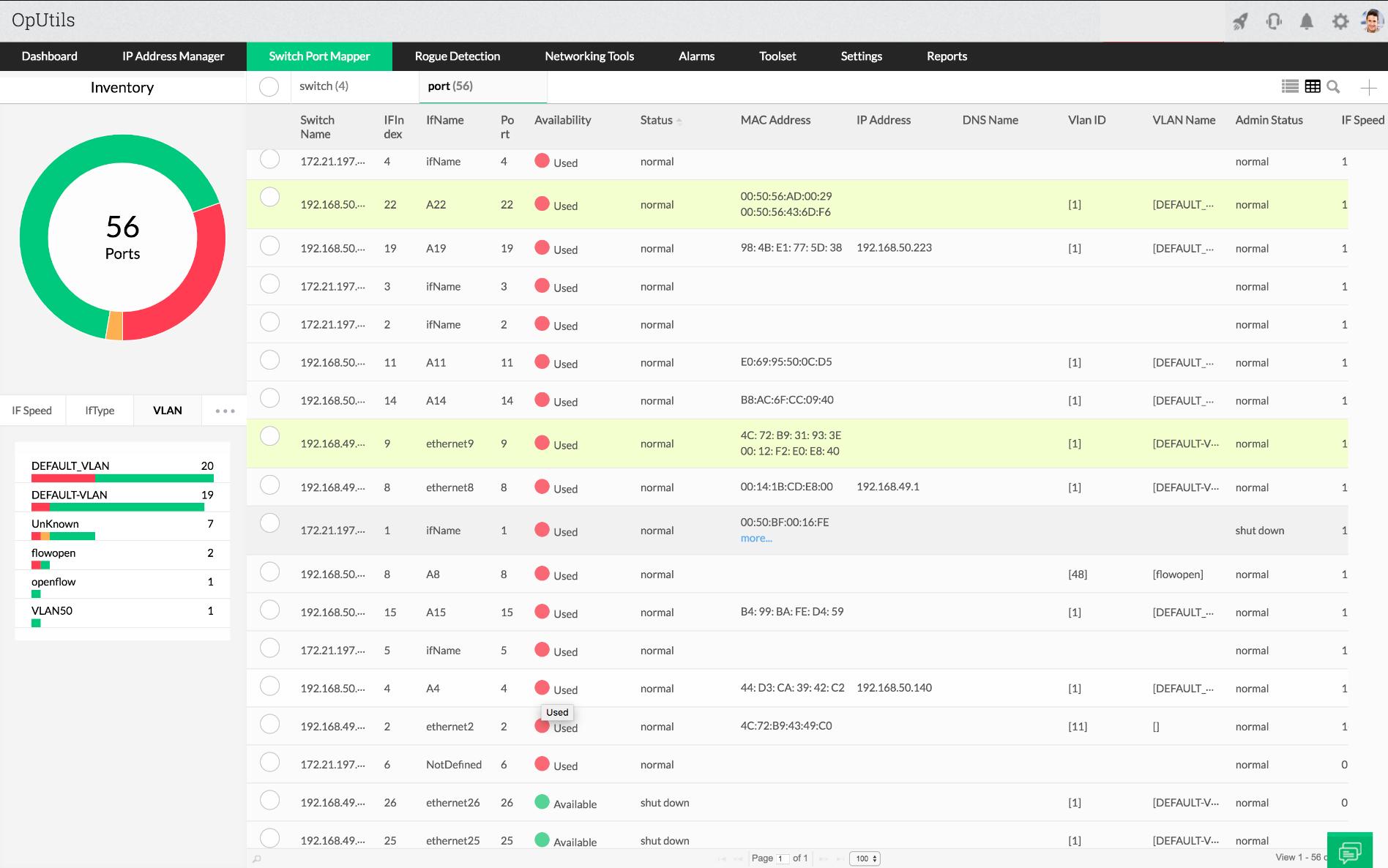Open the Rogue Detection menu
Image resolution: width=1388 pixels, height=868 pixels.
pyautogui.click(x=457, y=56)
